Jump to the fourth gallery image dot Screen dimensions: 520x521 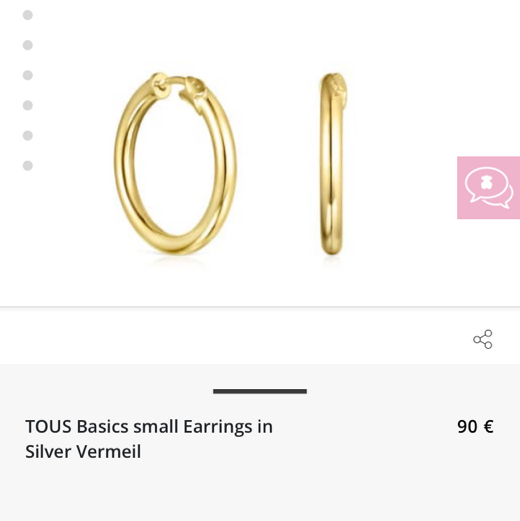pos(28,105)
